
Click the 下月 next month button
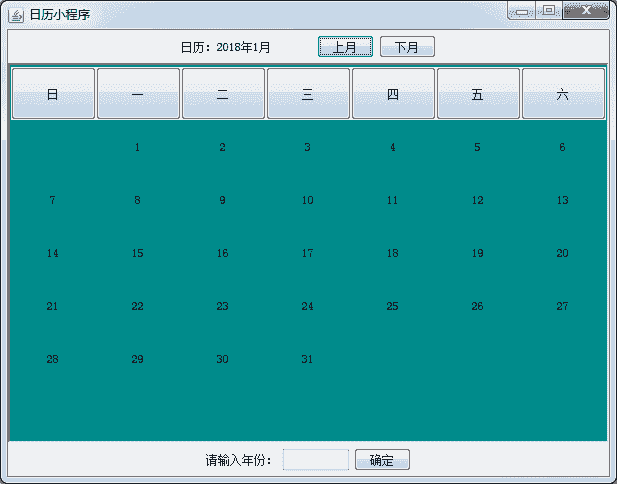pyautogui.click(x=407, y=47)
